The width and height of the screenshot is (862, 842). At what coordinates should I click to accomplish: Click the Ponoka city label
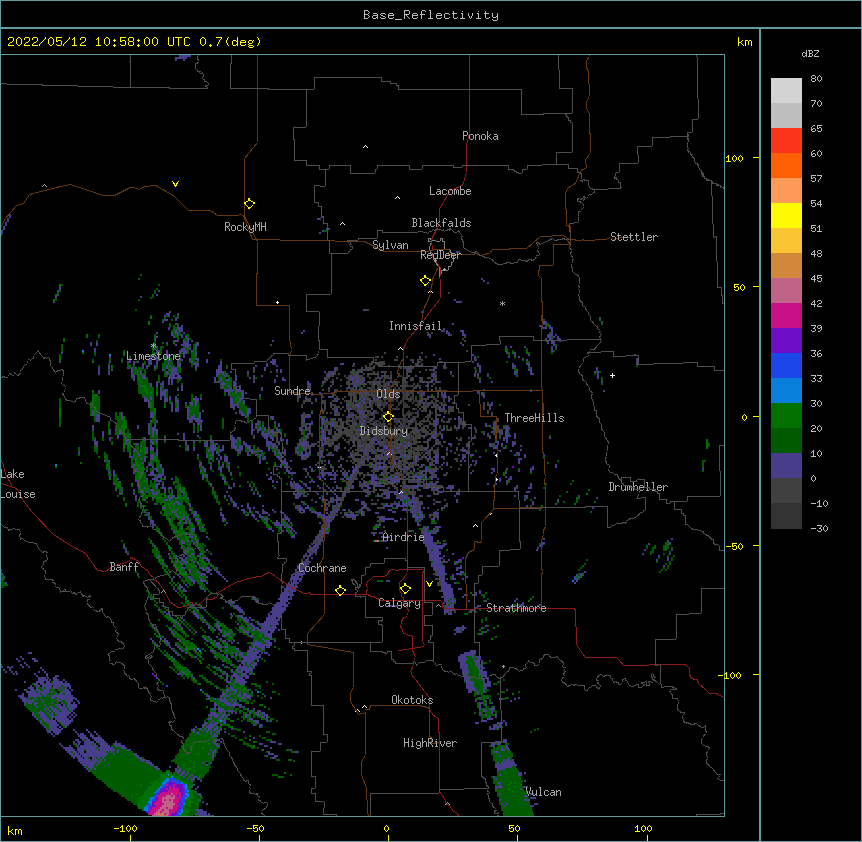click(x=480, y=136)
